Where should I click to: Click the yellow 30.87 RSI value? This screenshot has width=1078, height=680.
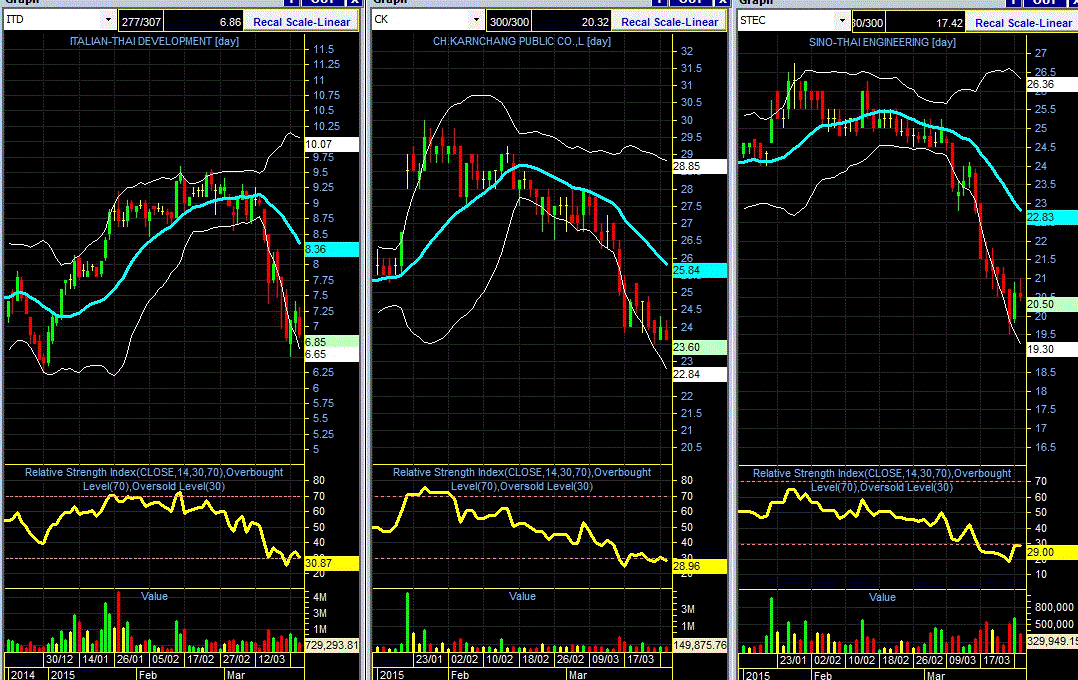tap(331, 563)
